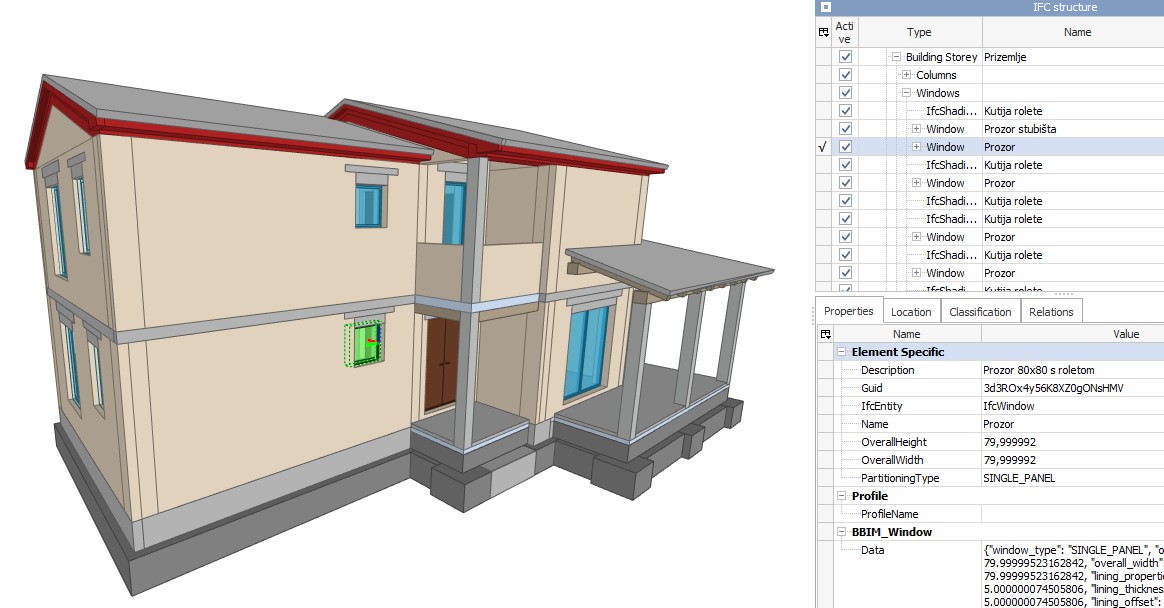Toggle Active checkbox for the Columns row

click(x=845, y=75)
